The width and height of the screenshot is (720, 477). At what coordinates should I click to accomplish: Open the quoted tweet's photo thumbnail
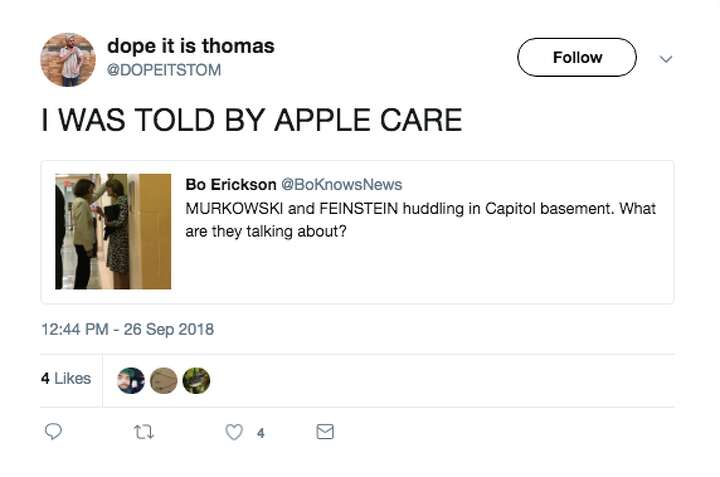[113, 231]
